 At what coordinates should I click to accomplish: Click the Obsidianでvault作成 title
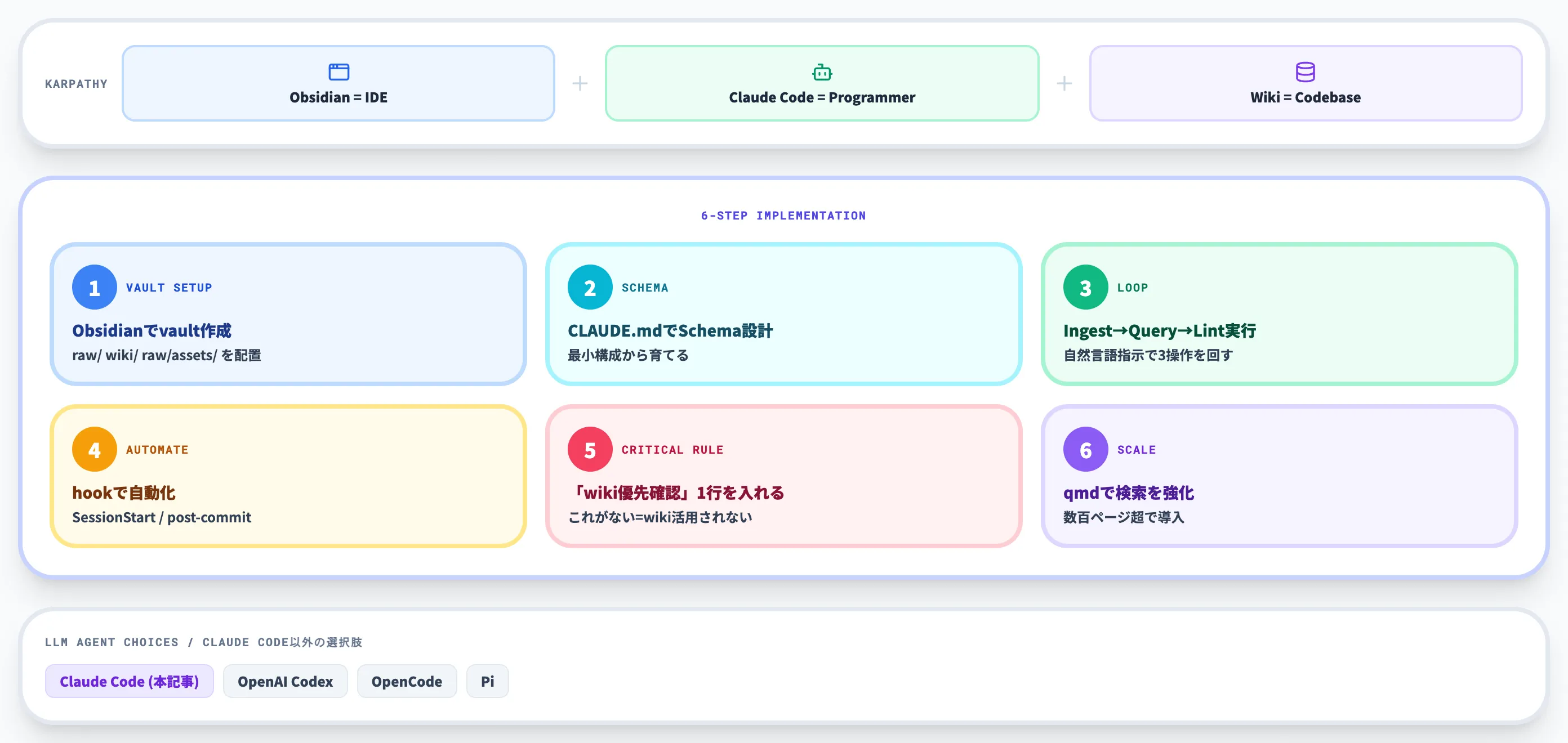point(152,330)
